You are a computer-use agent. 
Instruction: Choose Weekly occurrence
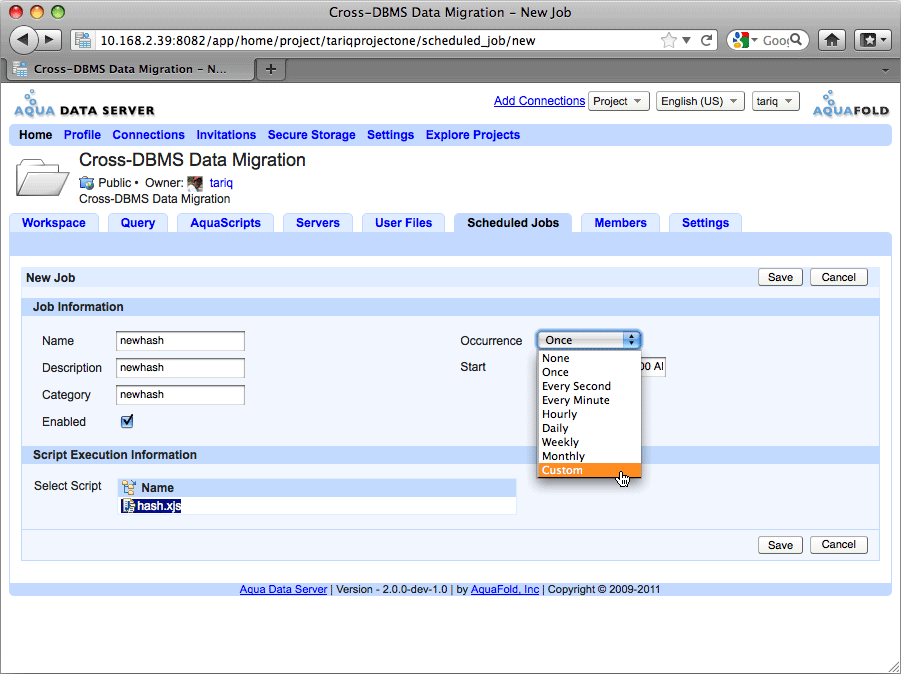(x=589, y=442)
